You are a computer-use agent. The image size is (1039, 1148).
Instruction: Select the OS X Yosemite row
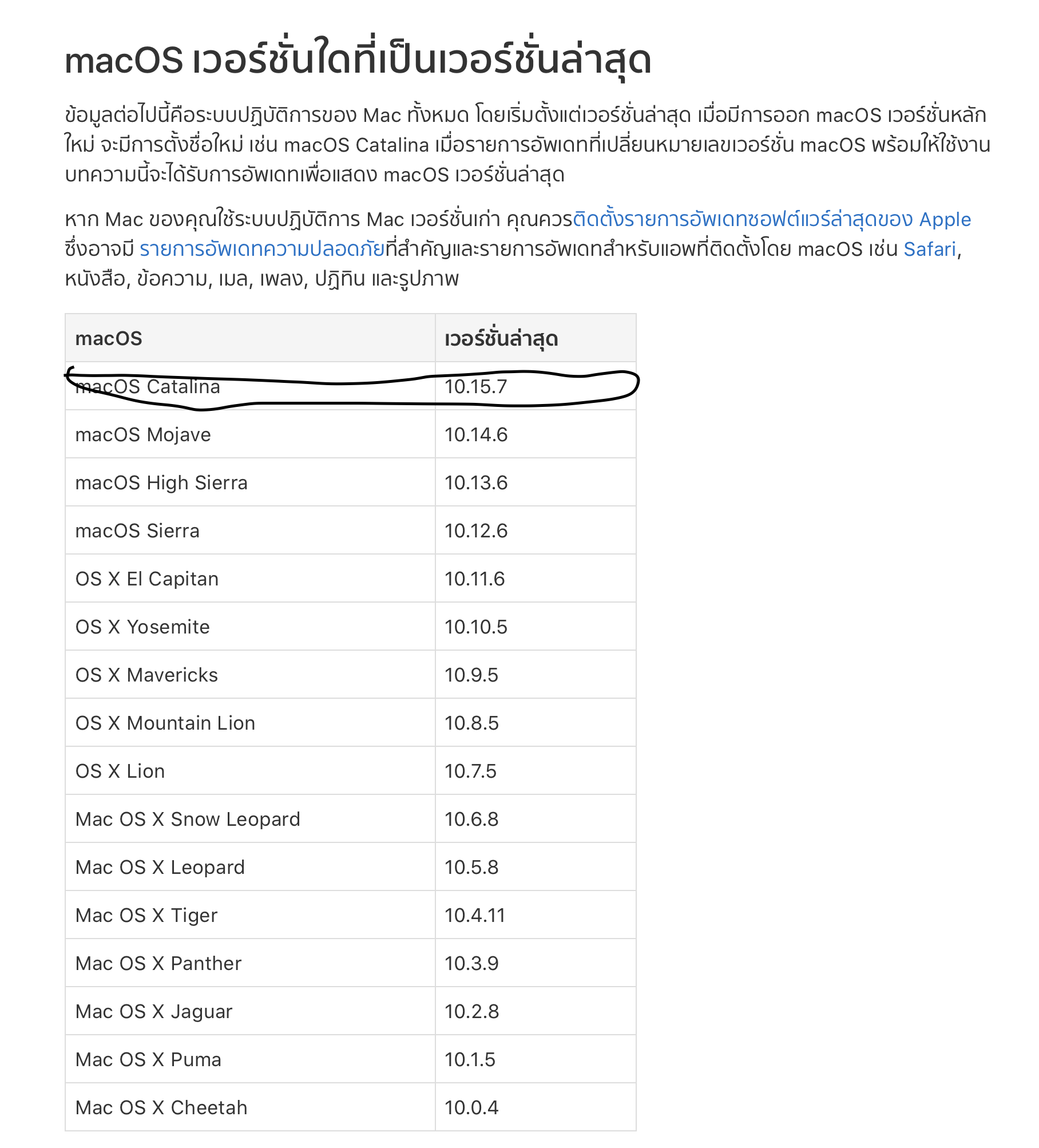pos(350,627)
